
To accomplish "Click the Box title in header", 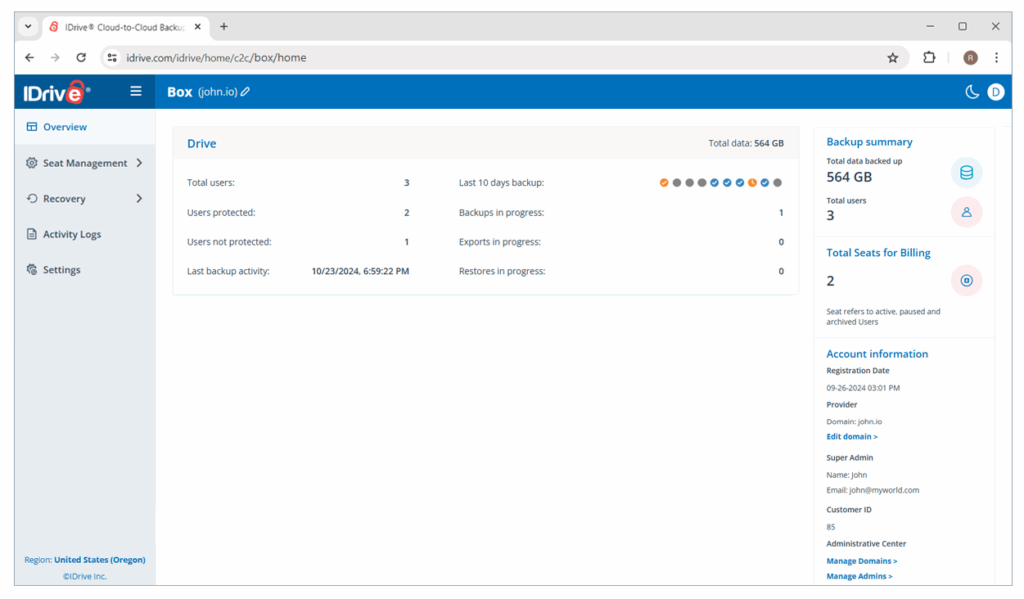I will [x=180, y=92].
